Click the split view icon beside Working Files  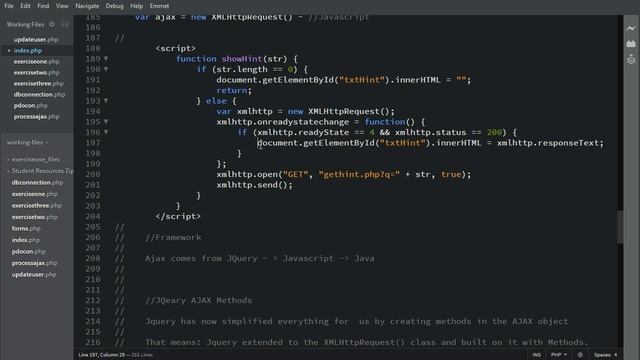[x=65, y=24]
